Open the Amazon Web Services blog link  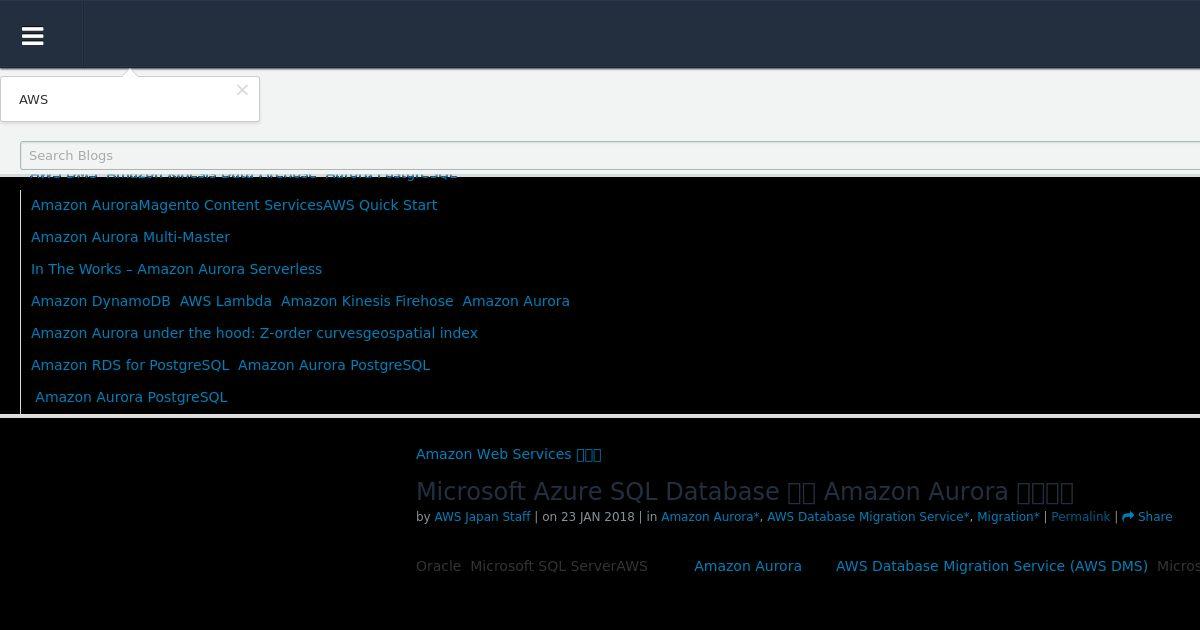[x=508, y=454]
